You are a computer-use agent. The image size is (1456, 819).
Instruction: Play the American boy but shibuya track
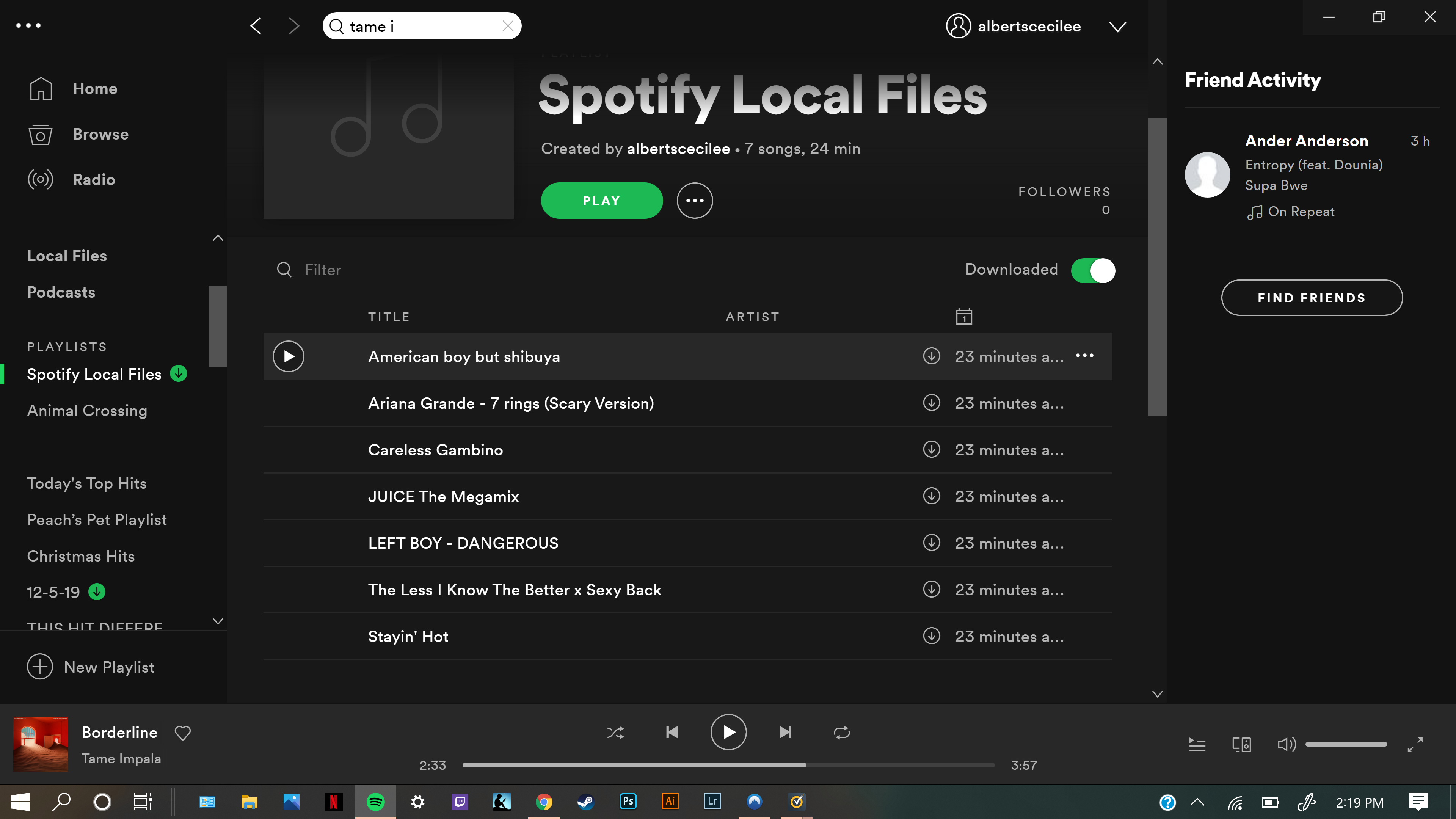[288, 357]
